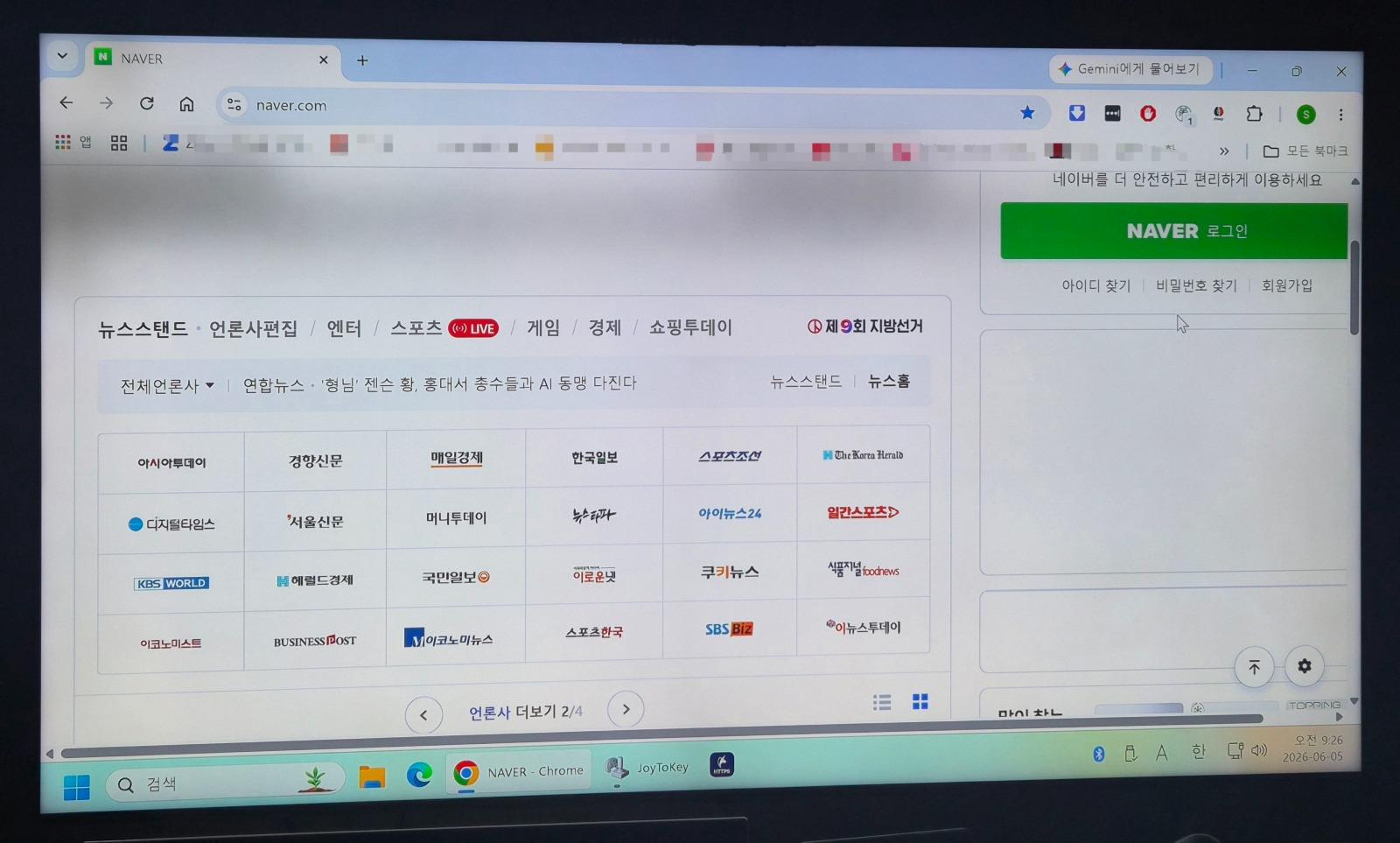Open a new browser tab
Viewport: 1400px width, 843px height.
tap(362, 60)
